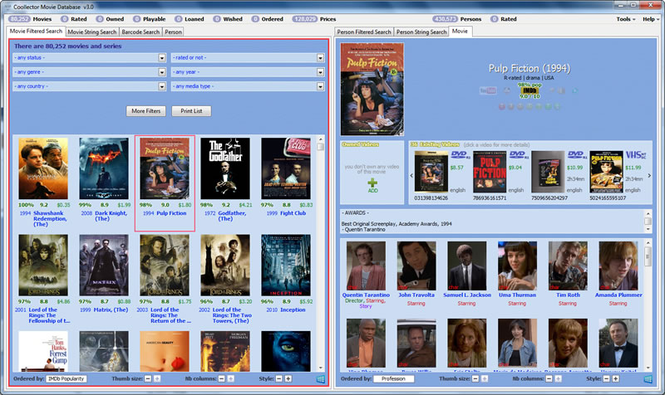
Task: Click blue window-layout icon in persons panel footer
Action: [648, 379]
